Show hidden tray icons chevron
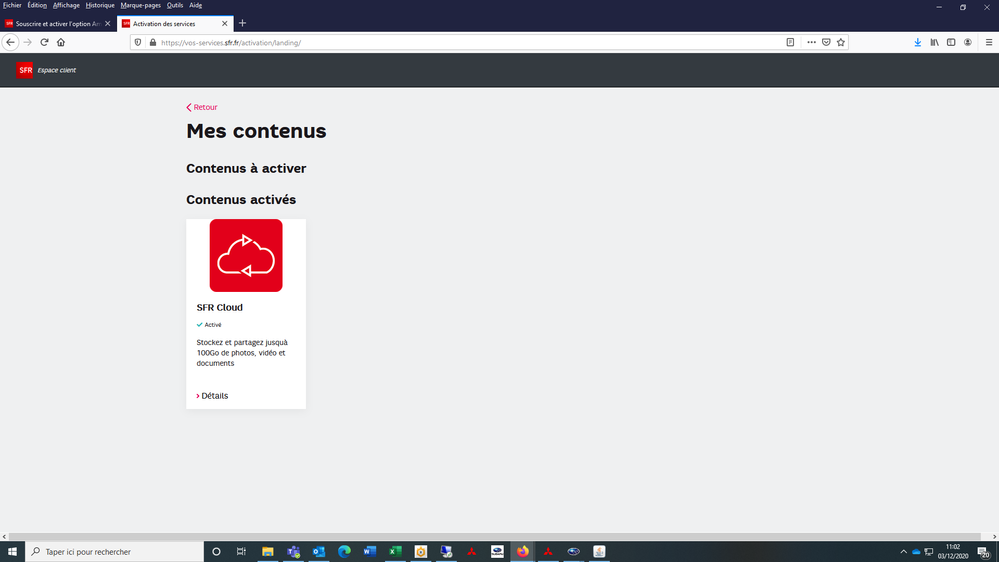Viewport: 999px width, 562px height. 903,552
